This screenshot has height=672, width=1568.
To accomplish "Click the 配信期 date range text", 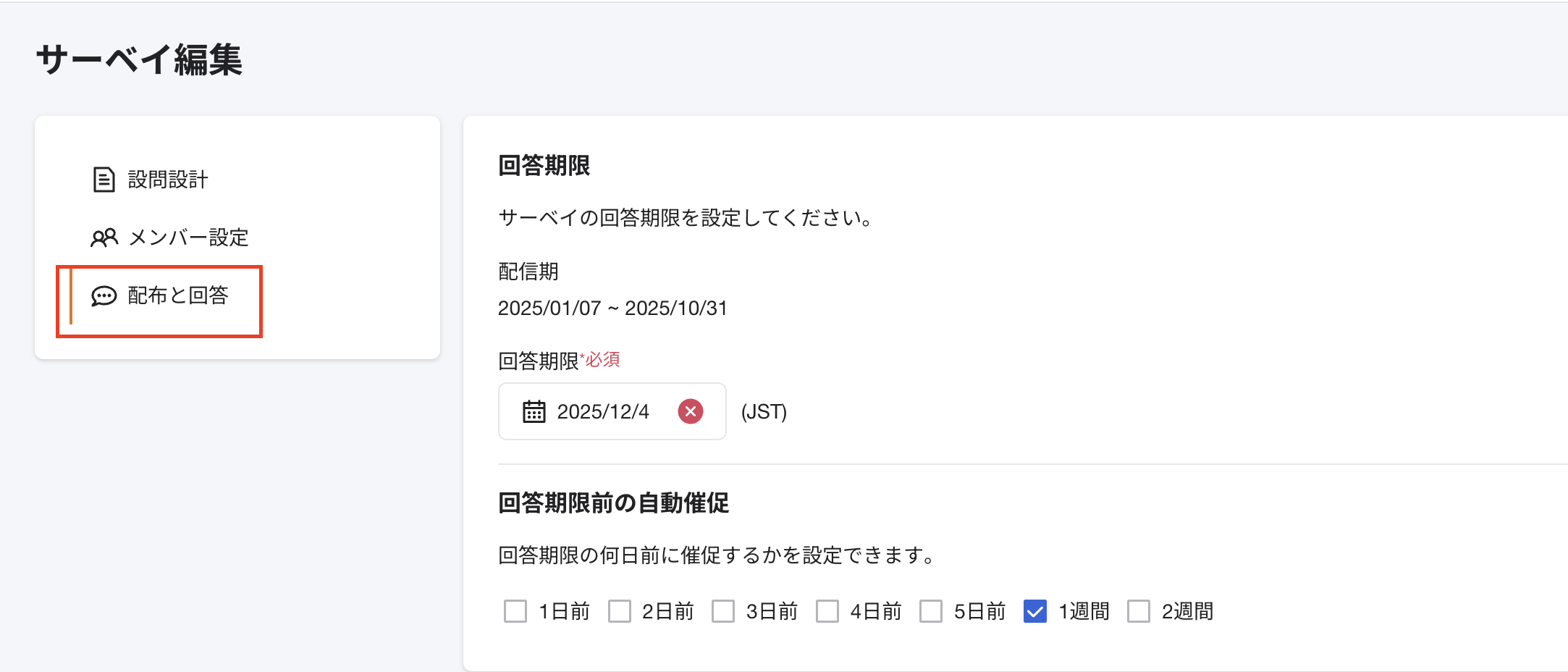I will (x=612, y=308).
